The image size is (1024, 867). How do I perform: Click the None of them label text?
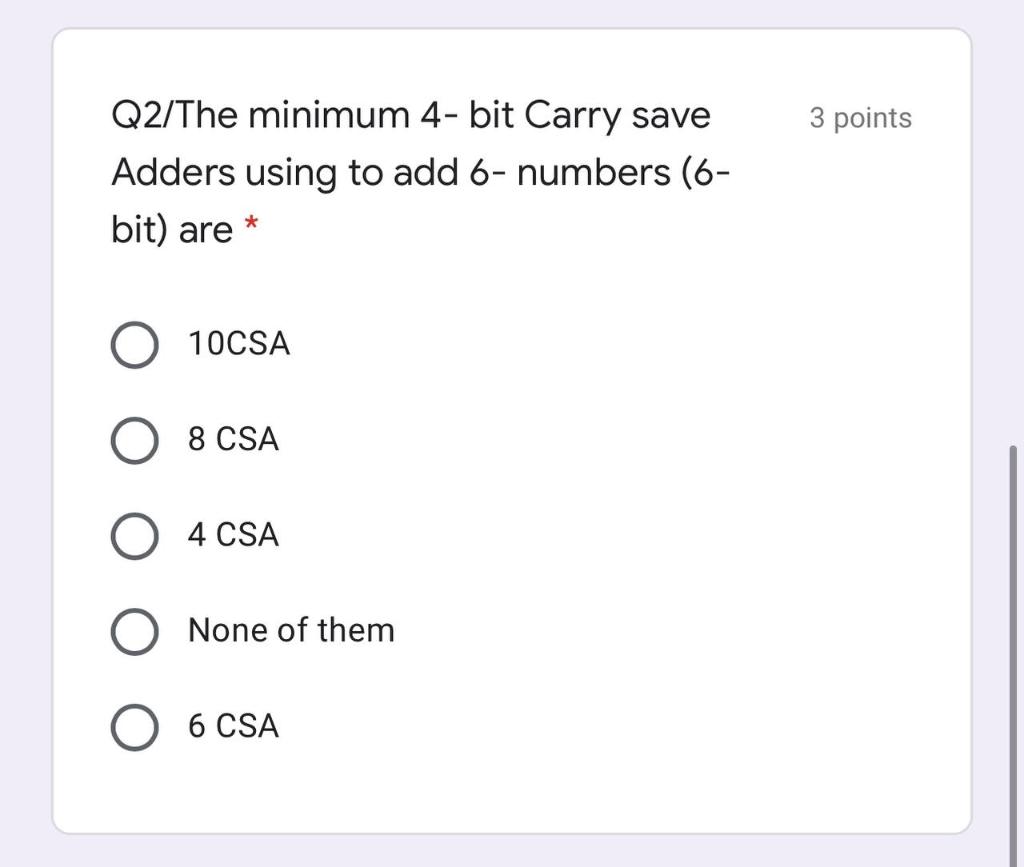290,631
